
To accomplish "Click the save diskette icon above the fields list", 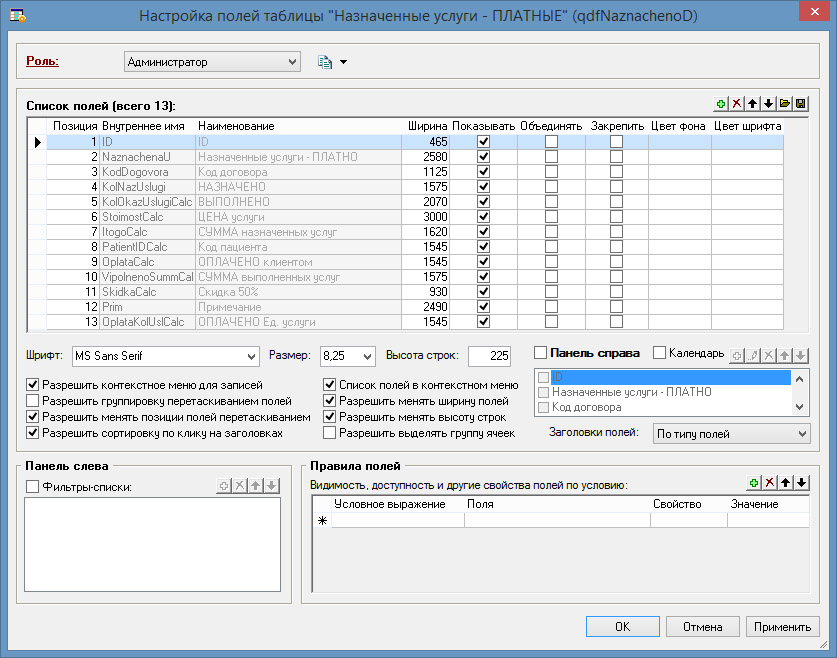I will click(x=800, y=104).
